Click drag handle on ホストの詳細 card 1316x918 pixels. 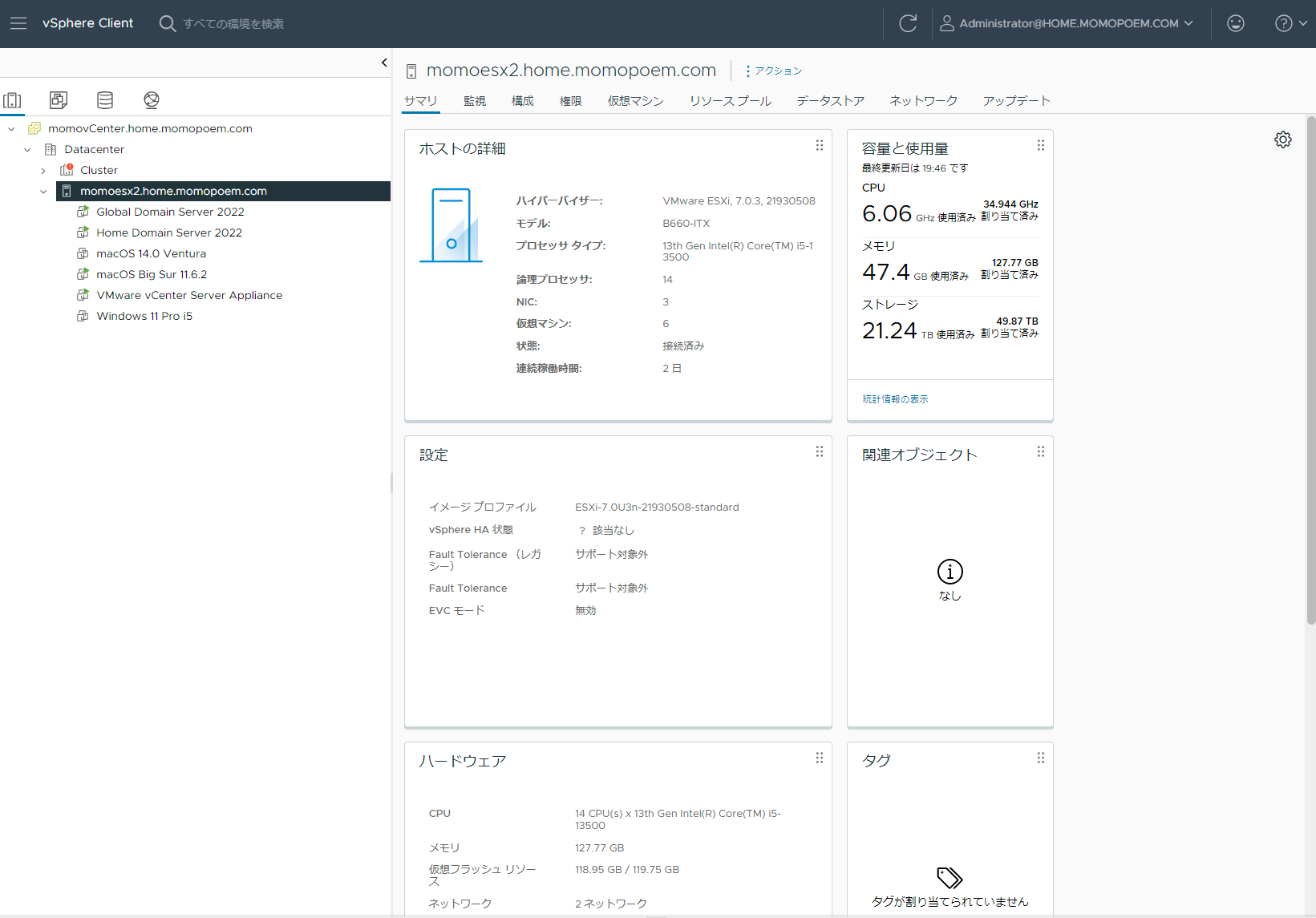coord(820,145)
